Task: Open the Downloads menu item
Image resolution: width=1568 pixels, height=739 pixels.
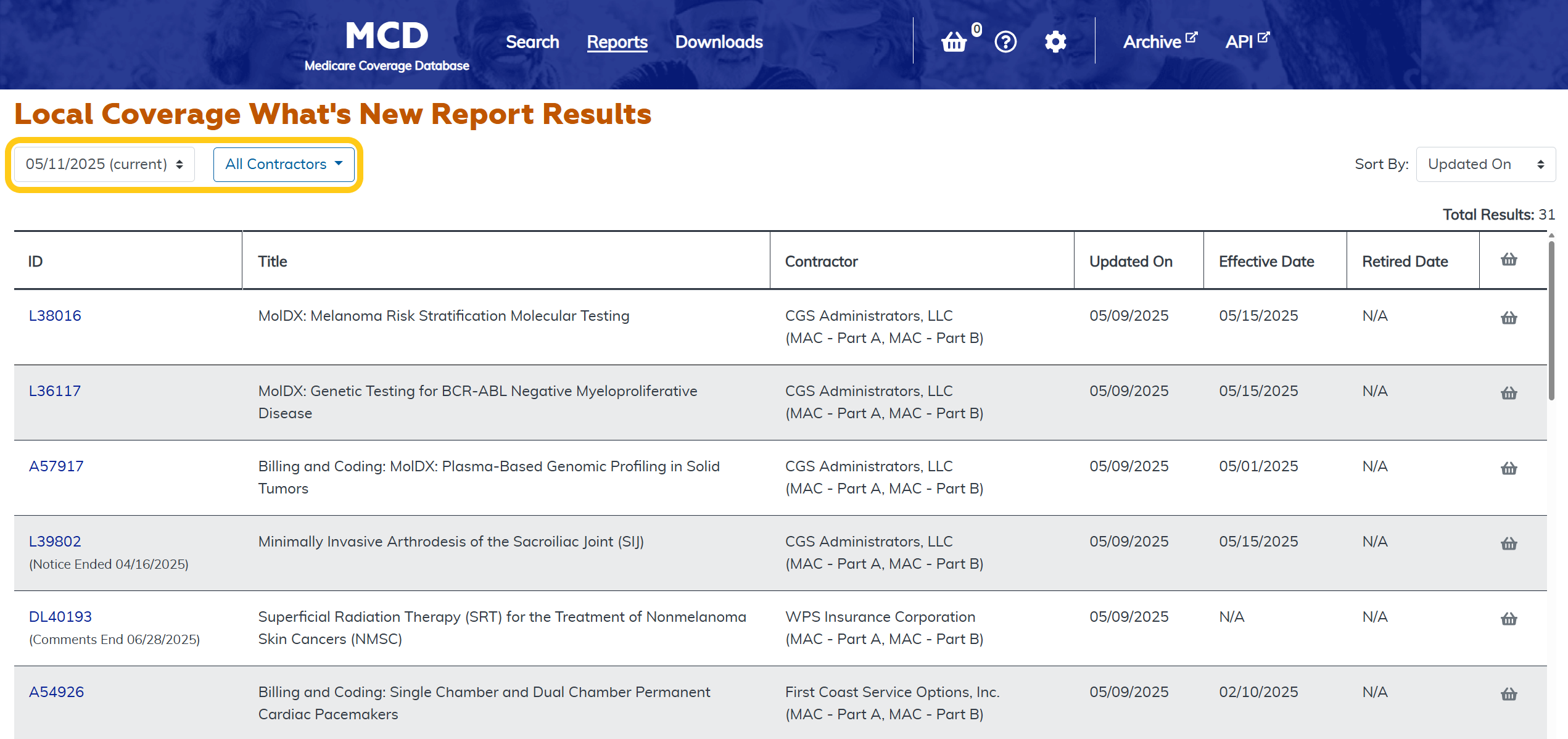Action: pyautogui.click(x=719, y=42)
